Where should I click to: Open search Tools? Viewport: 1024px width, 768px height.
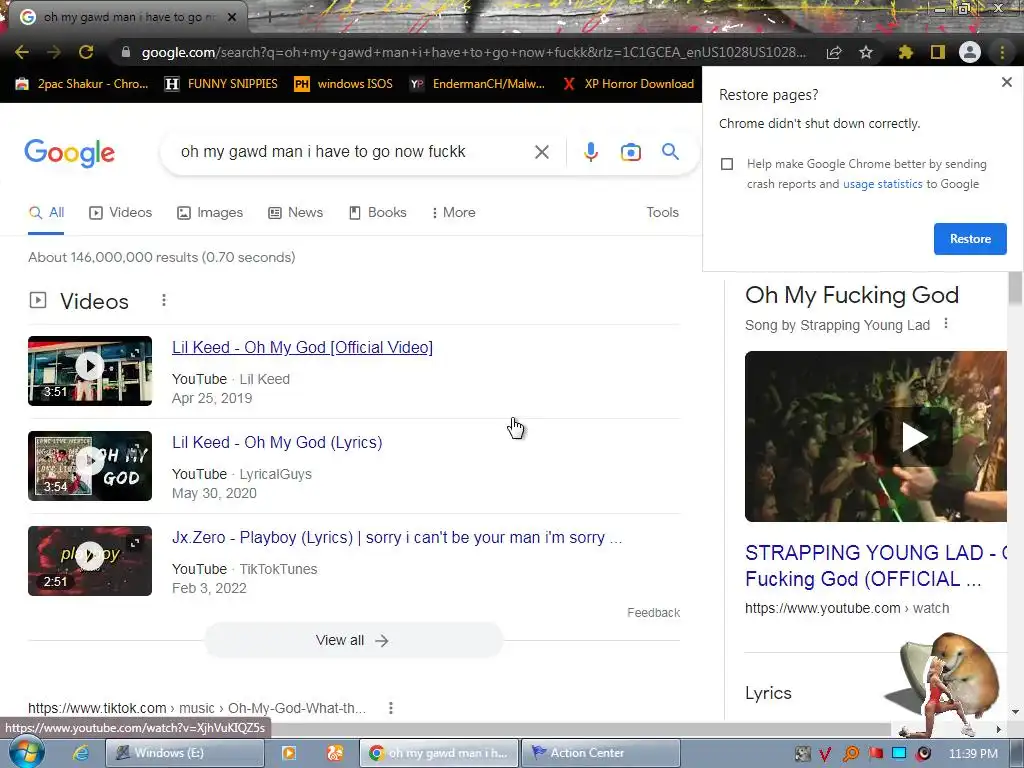(x=662, y=213)
